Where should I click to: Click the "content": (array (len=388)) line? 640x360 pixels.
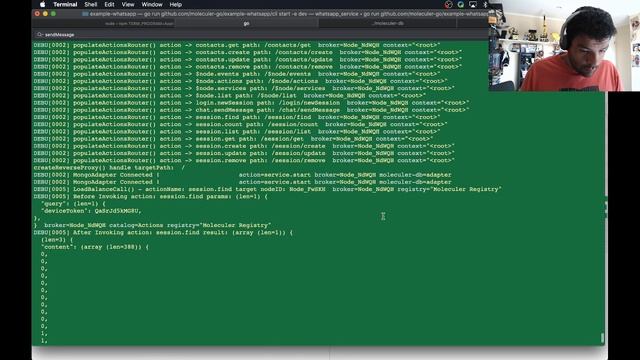coord(95,247)
